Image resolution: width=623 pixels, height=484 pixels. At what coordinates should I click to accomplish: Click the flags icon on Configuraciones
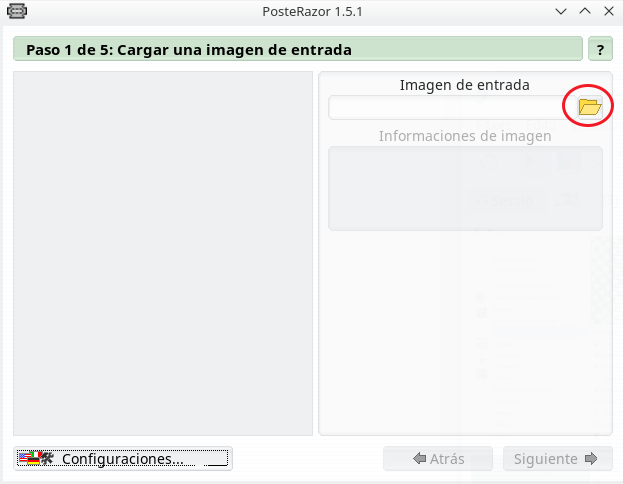point(35,459)
